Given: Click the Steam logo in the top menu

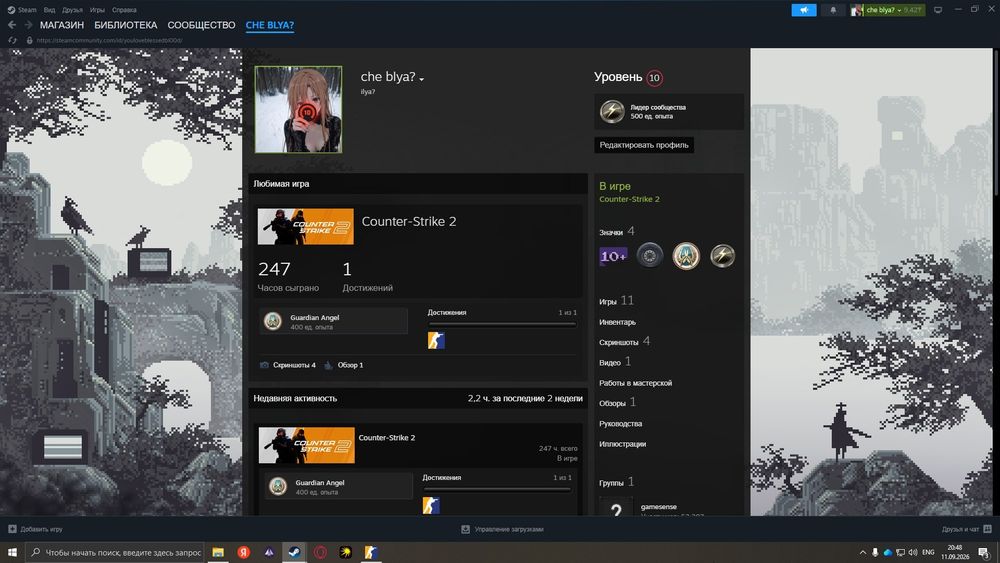Looking at the screenshot, I should tap(11, 10).
